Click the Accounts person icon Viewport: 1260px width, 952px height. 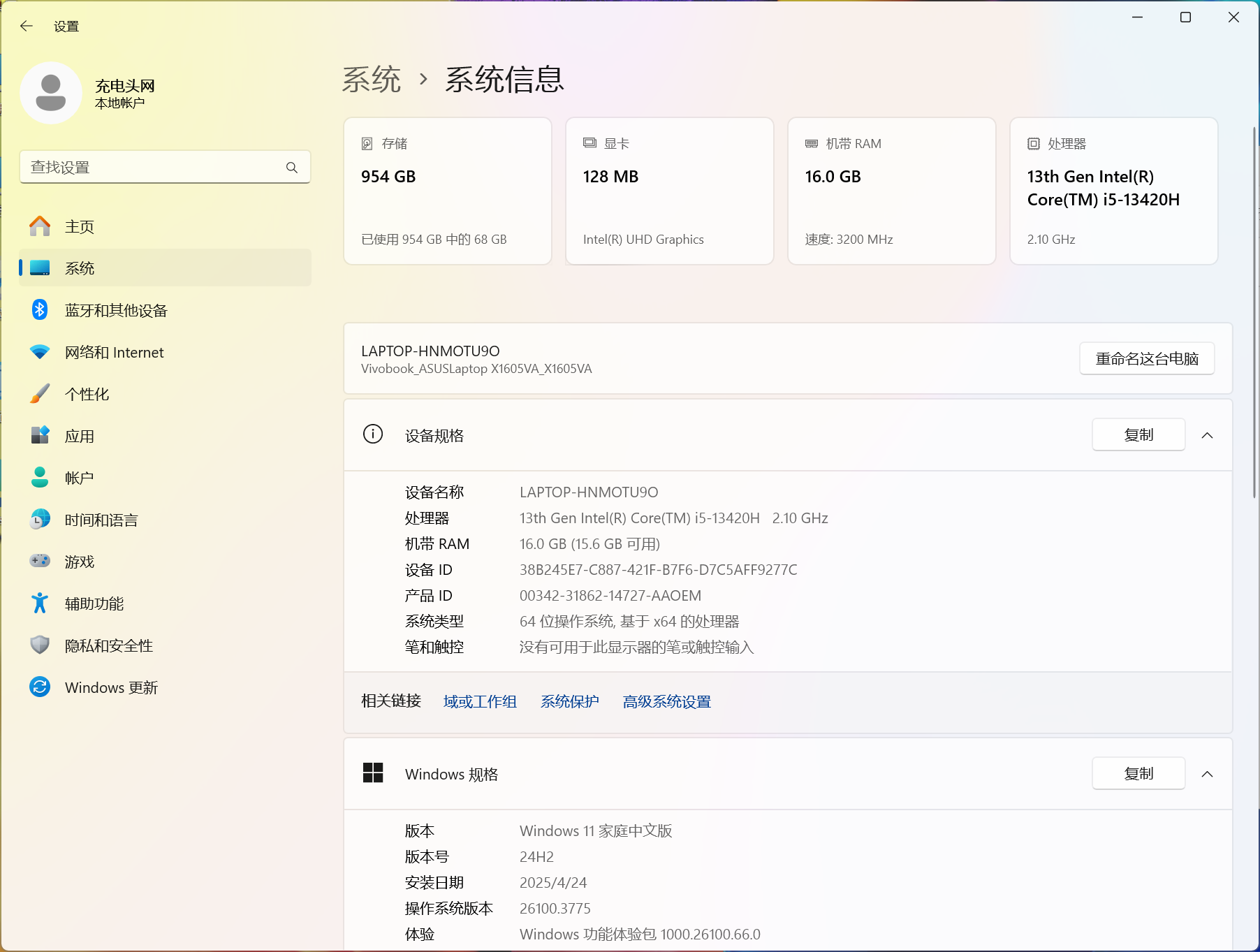[40, 477]
